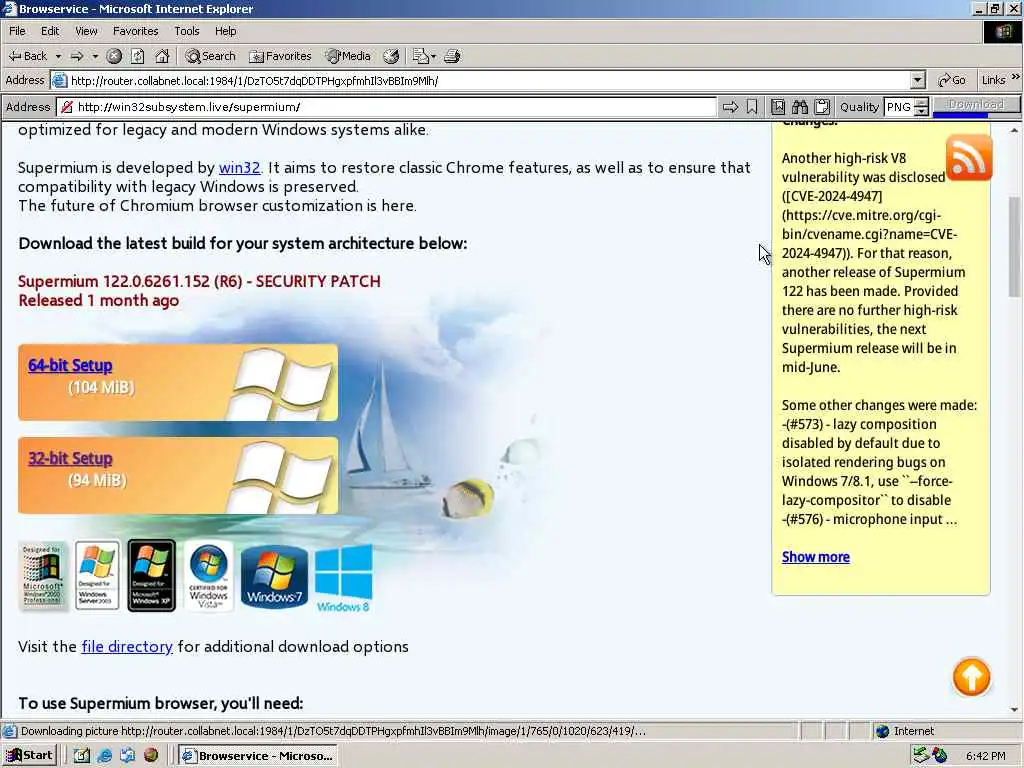Open the Browservice bookmarks list icon
Image resolution: width=1024 pixels, height=768 pixels.
tap(778, 107)
